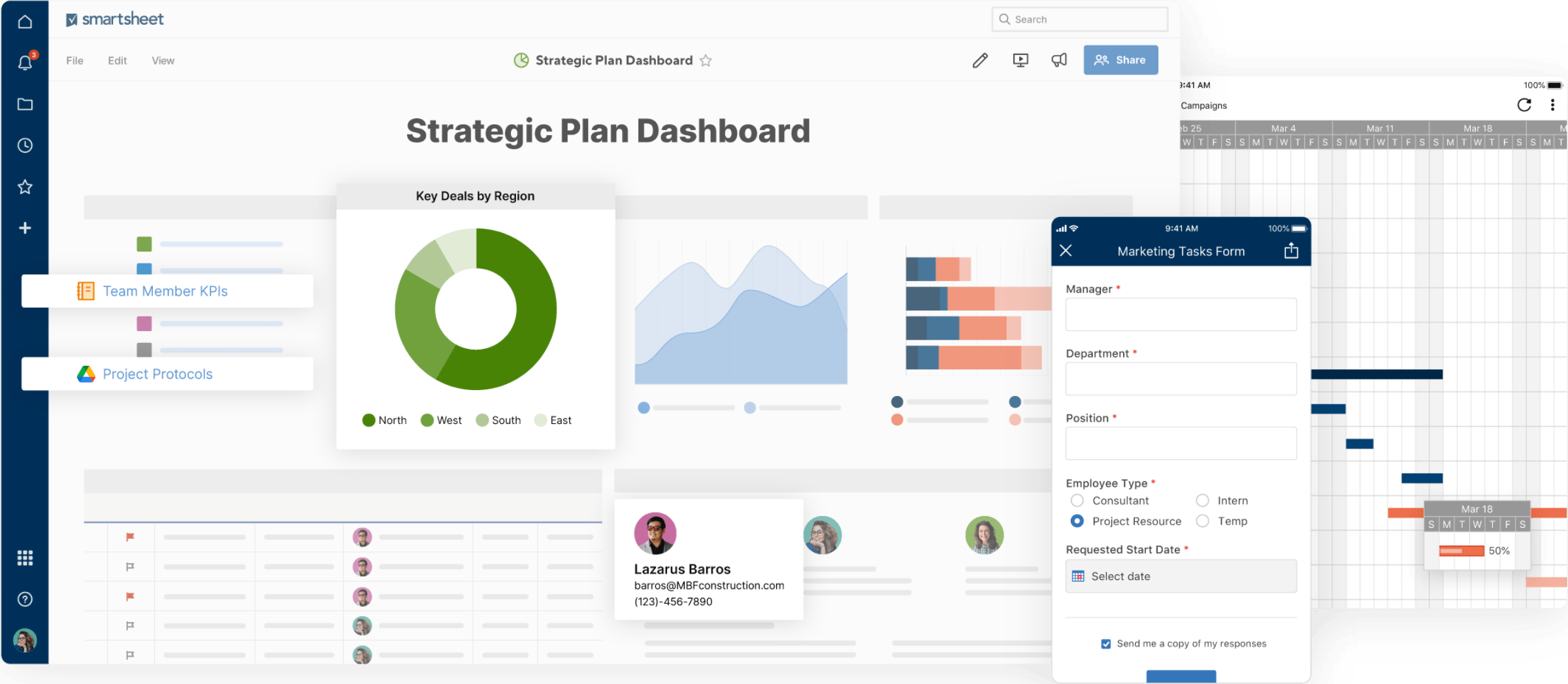Open the three-dot menu in Campaigns

tap(1552, 105)
